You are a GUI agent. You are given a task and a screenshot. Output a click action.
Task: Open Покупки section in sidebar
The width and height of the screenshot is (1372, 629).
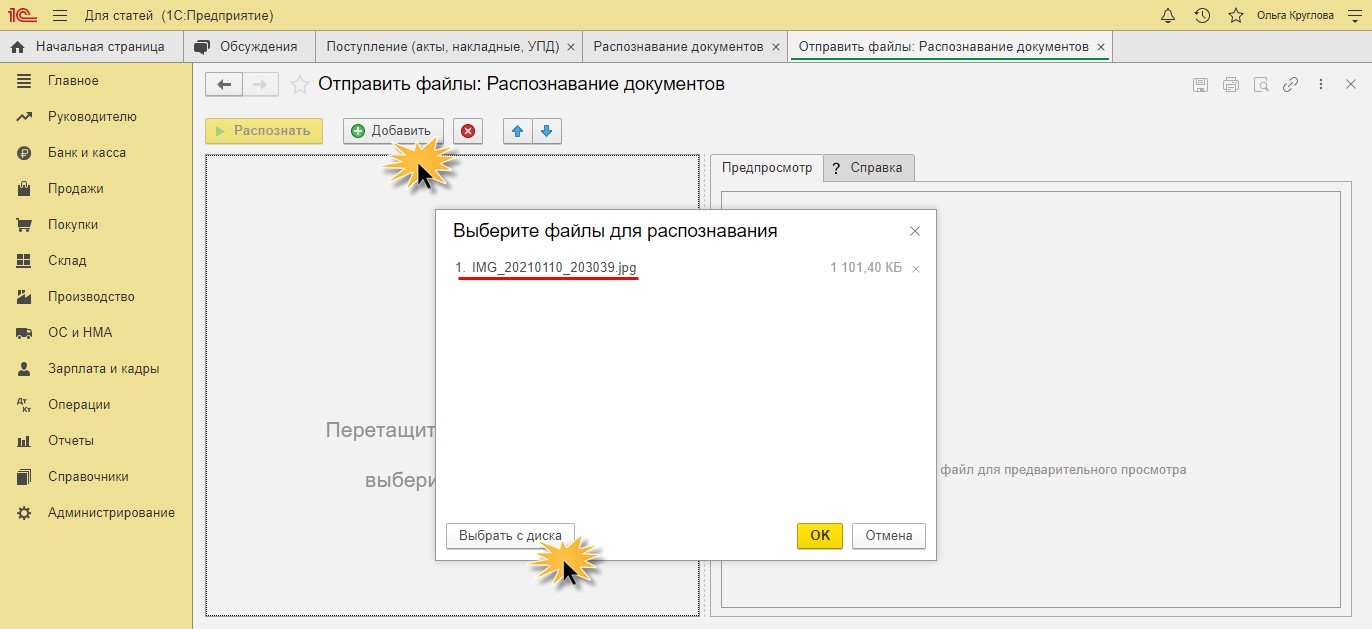click(96, 225)
